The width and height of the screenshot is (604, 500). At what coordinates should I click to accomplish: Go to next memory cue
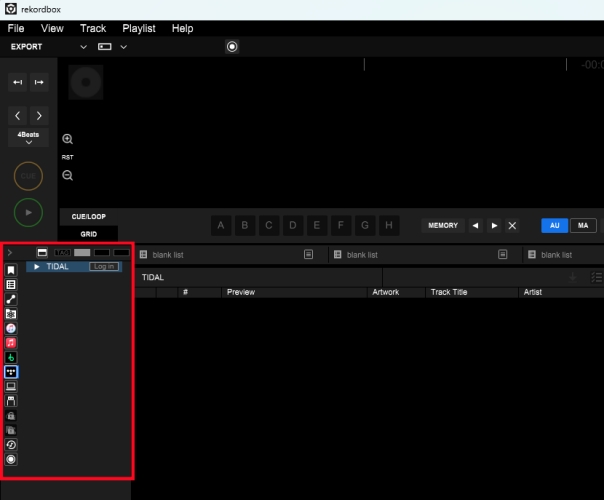(x=494, y=225)
